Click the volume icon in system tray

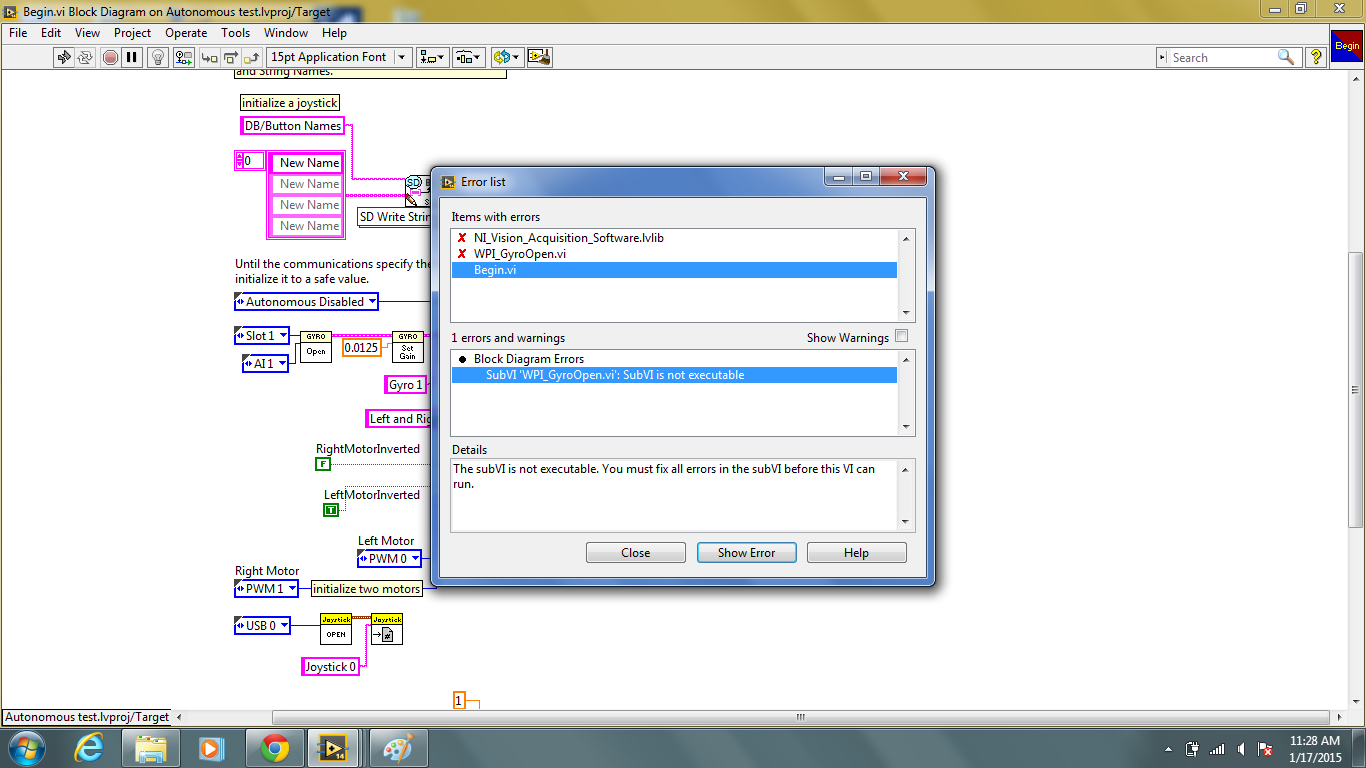1241,749
